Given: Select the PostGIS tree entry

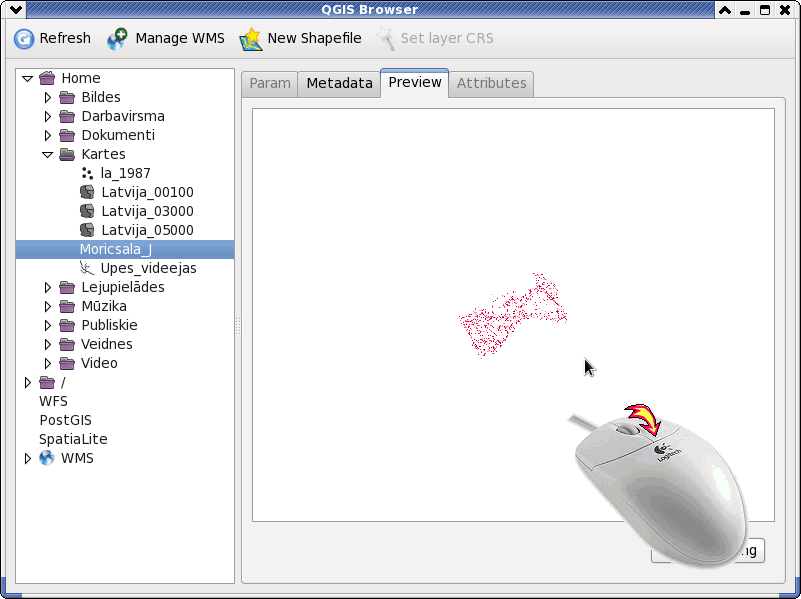Looking at the screenshot, I should click(65, 420).
